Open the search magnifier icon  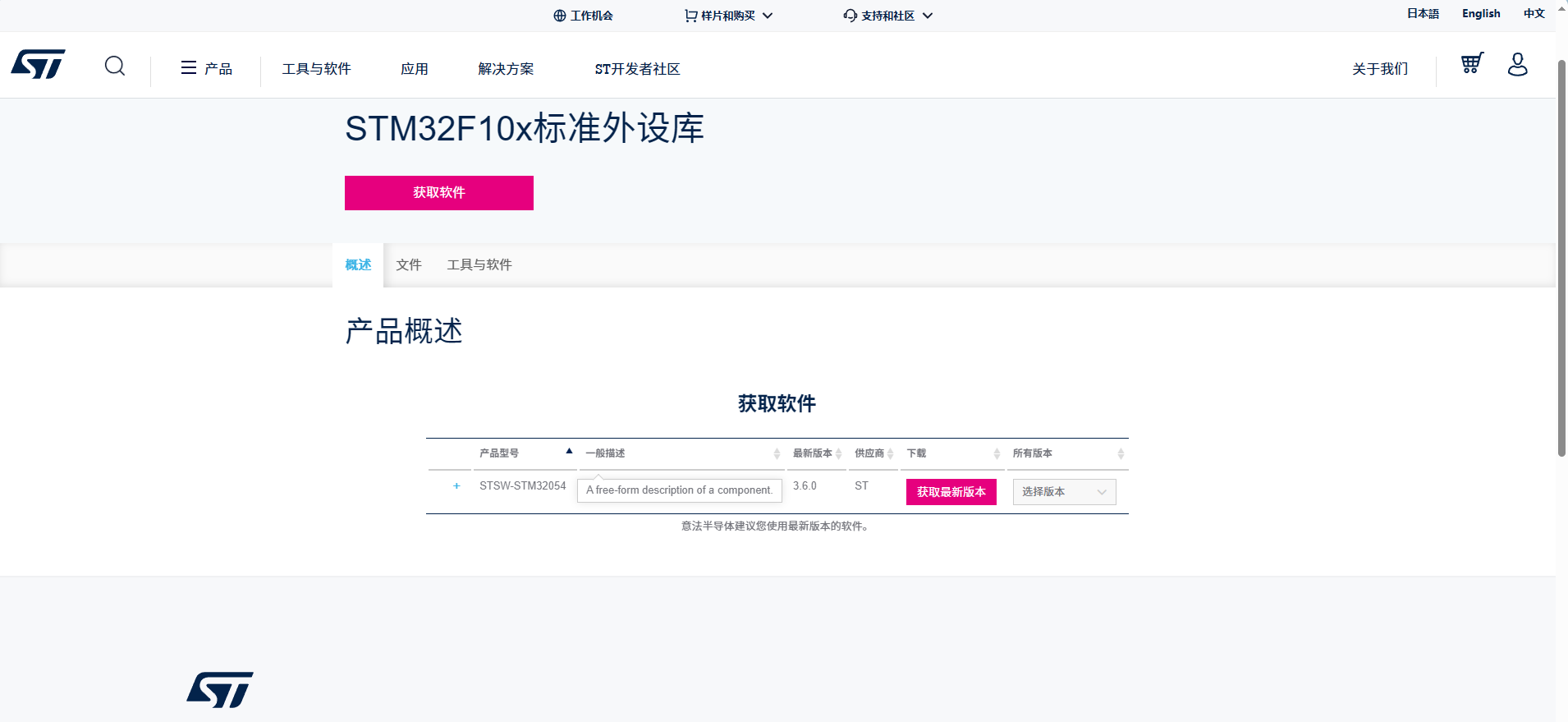tap(115, 66)
